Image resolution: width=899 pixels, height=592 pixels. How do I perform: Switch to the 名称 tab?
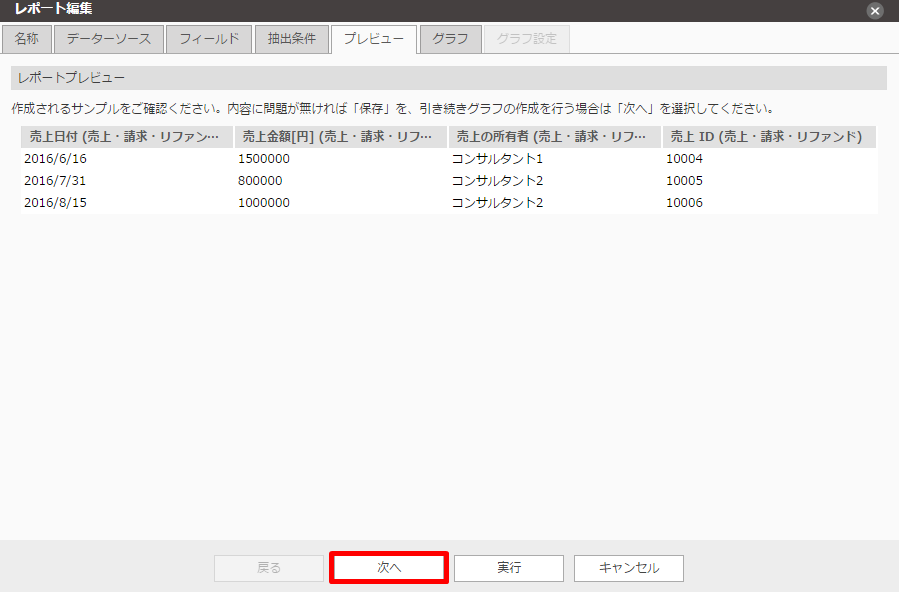pos(26,39)
